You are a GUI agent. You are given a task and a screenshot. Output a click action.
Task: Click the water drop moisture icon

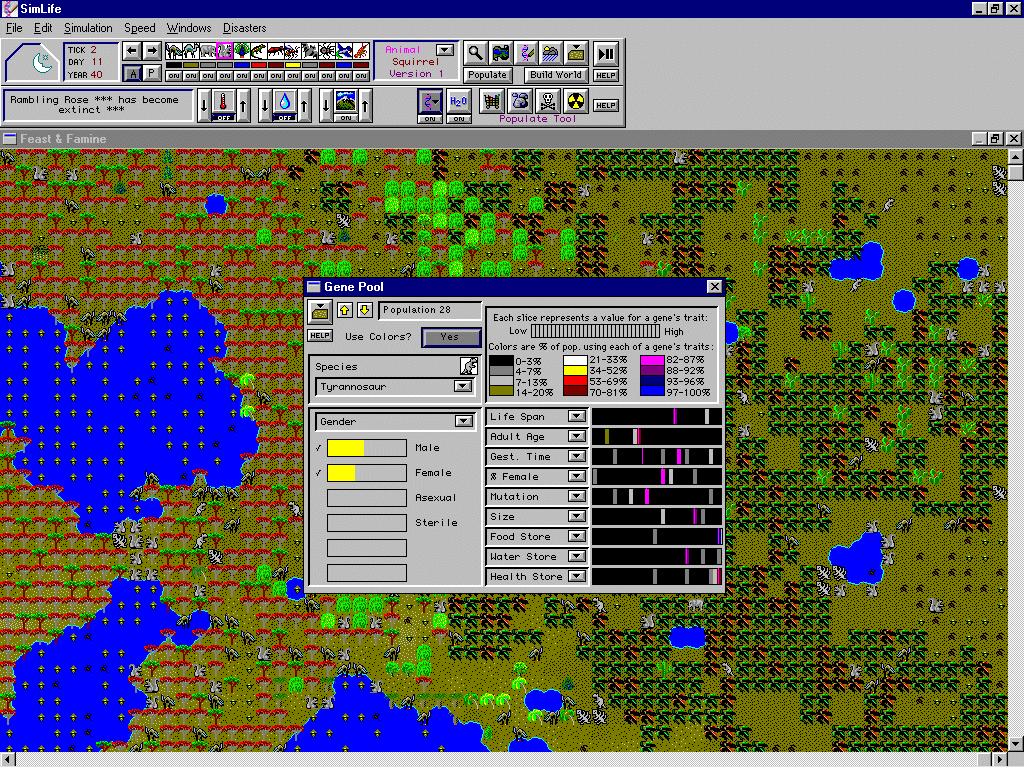285,101
